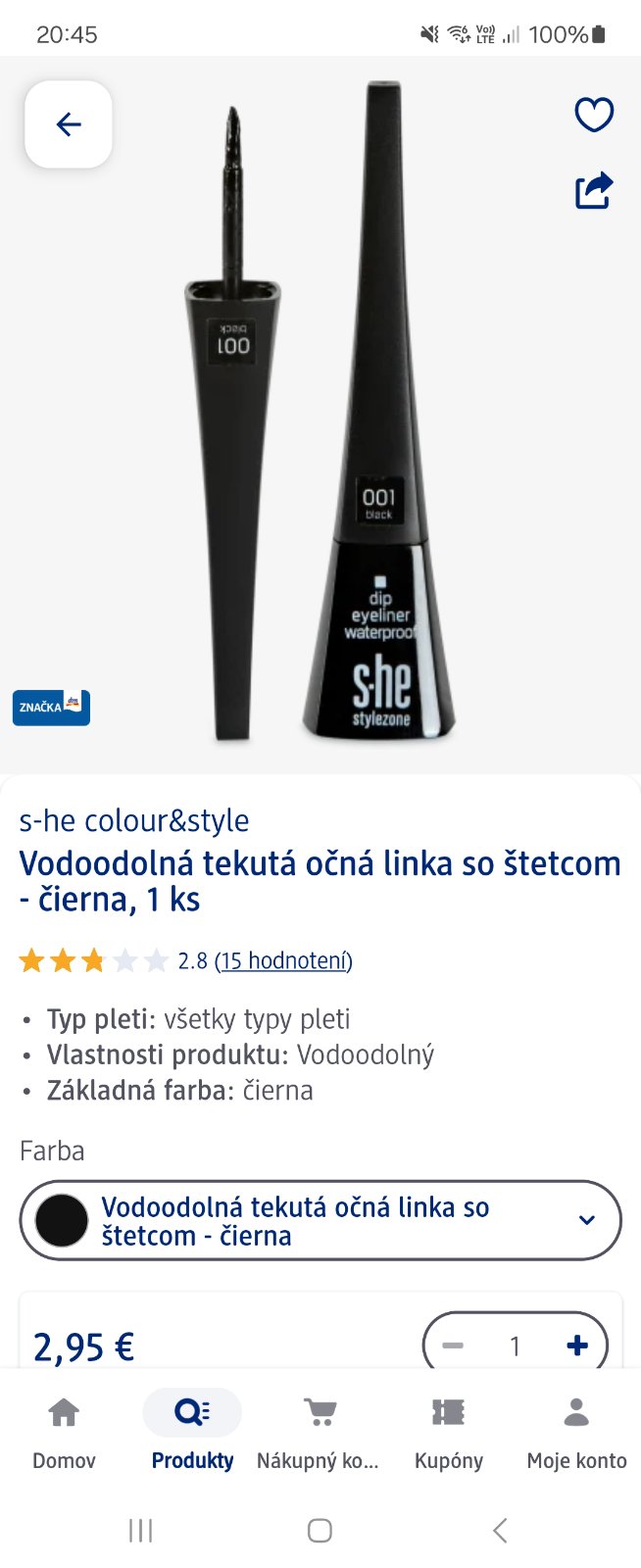Image resolution: width=641 pixels, height=1568 pixels.
Task: Tap the quantity number field
Action: 515,1346
